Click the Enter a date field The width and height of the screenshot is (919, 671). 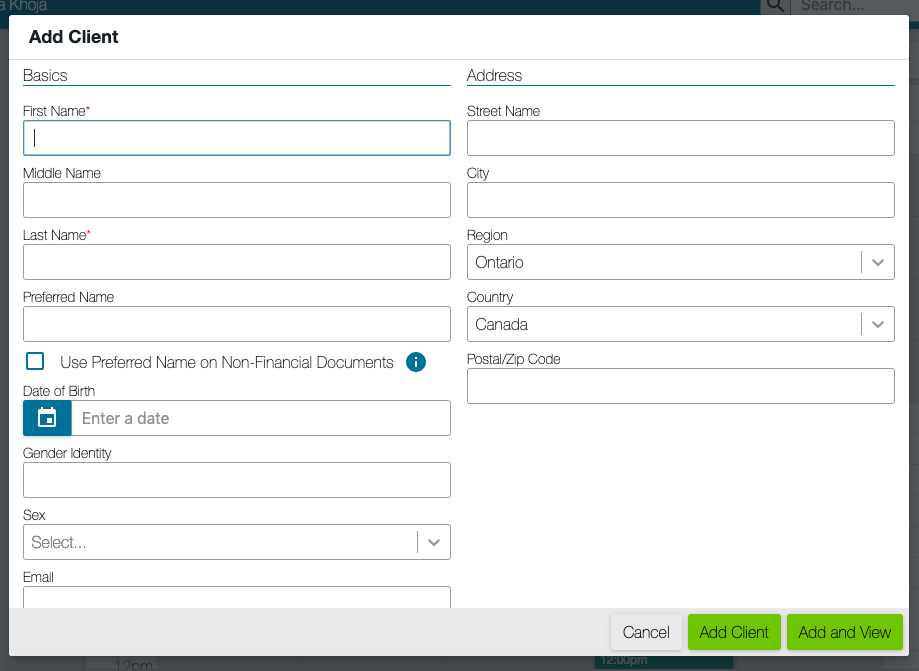260,418
